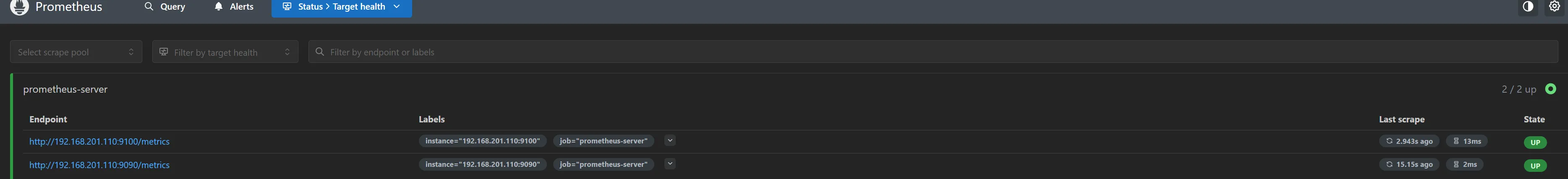The width and height of the screenshot is (1568, 179).
Task: Click the 13ms scrape duration badge
Action: coord(1466,141)
